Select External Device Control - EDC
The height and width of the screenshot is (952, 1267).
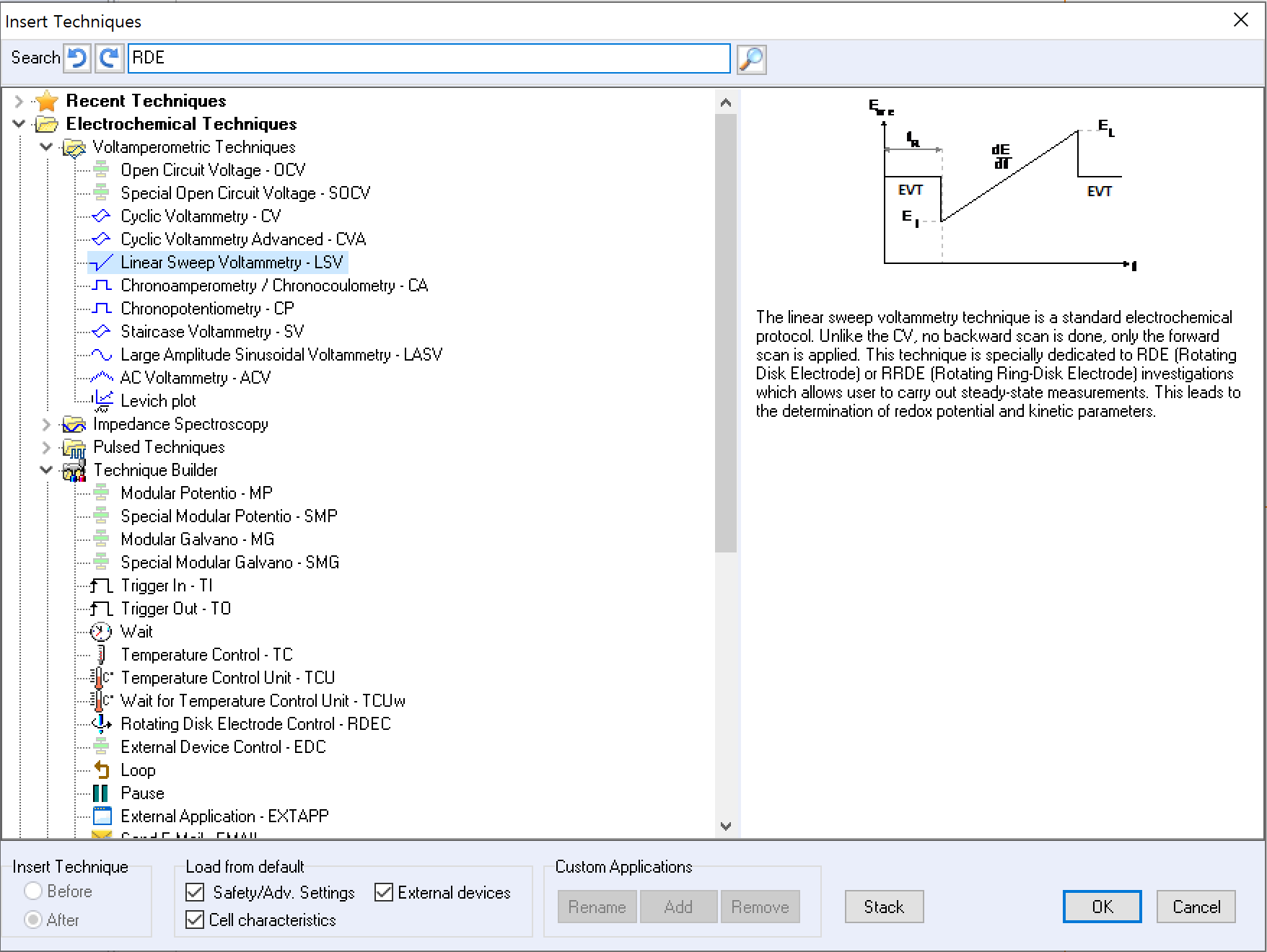point(223,747)
